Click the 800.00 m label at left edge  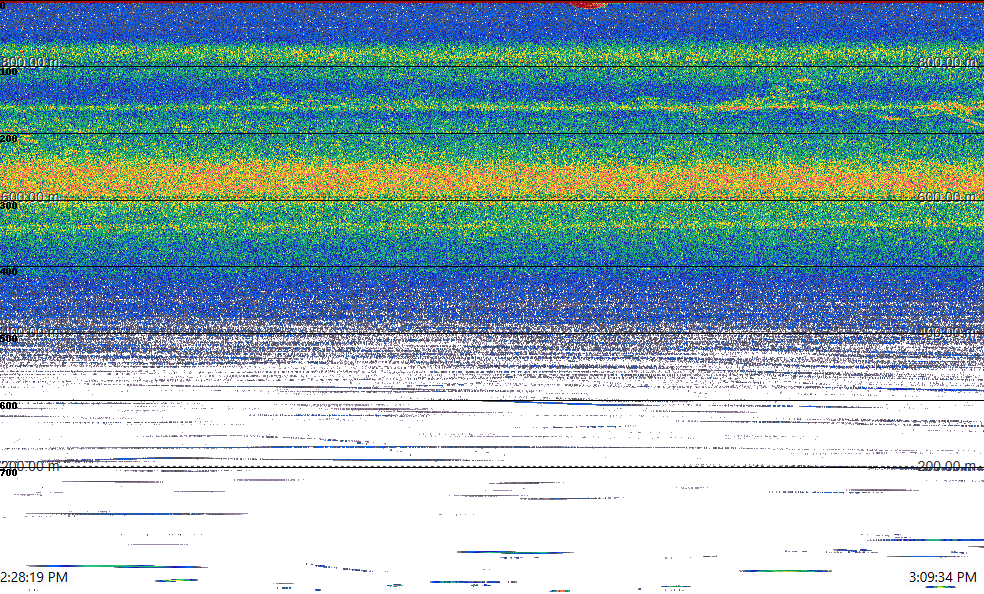point(31,61)
